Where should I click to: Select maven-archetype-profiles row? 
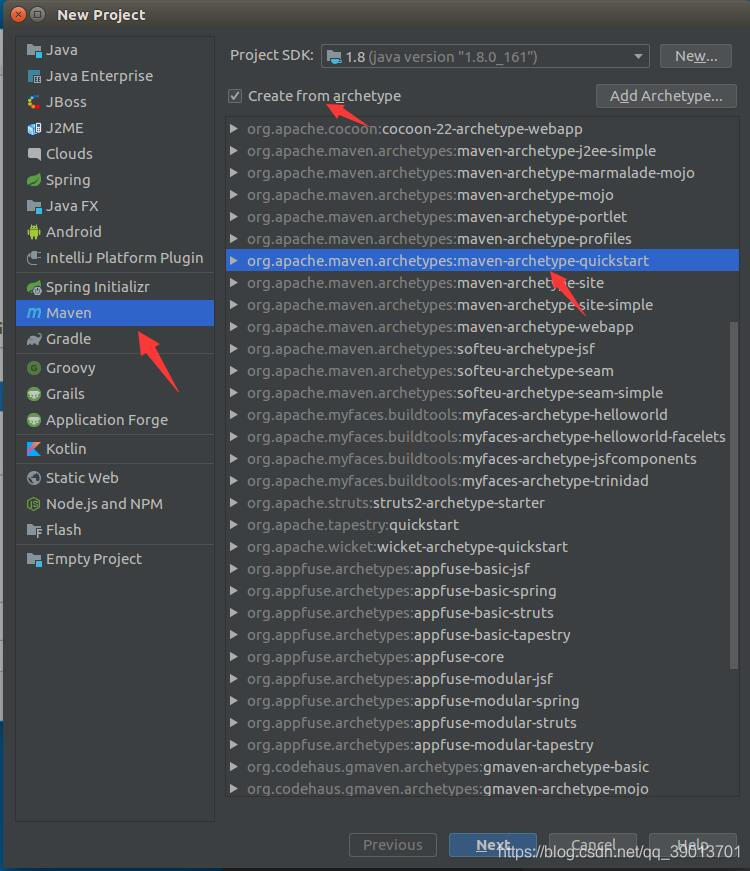(482, 239)
